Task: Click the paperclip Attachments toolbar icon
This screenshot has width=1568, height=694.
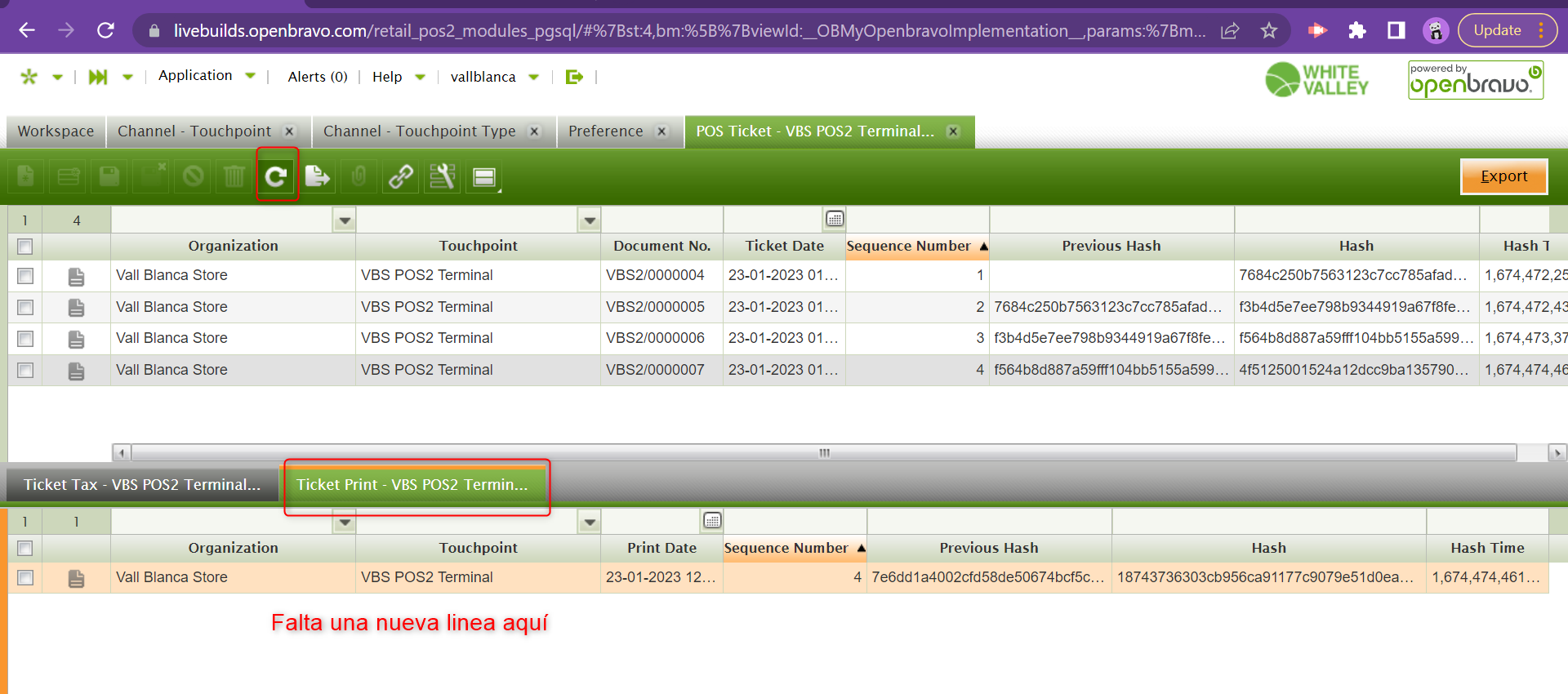Action: coord(359,176)
